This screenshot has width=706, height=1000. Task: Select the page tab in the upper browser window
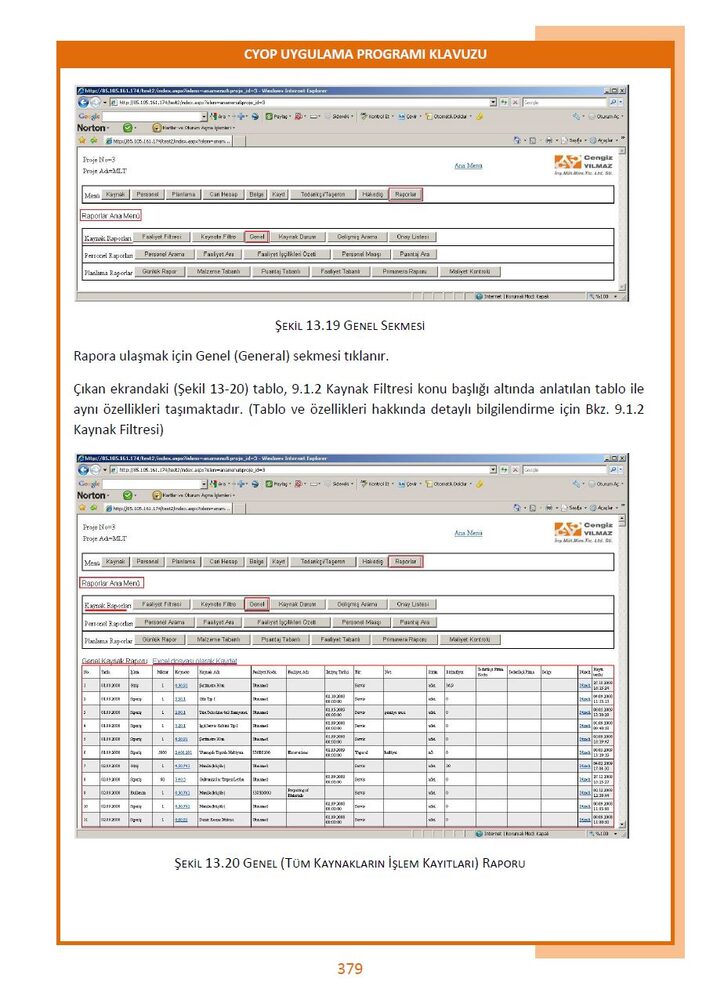coord(168,140)
